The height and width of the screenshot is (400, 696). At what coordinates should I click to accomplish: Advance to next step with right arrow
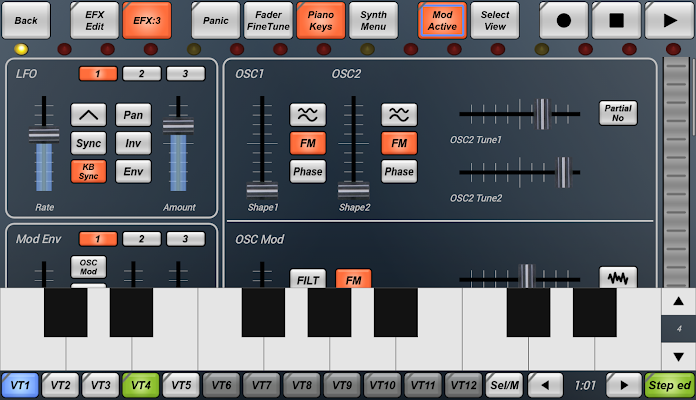(x=624, y=385)
